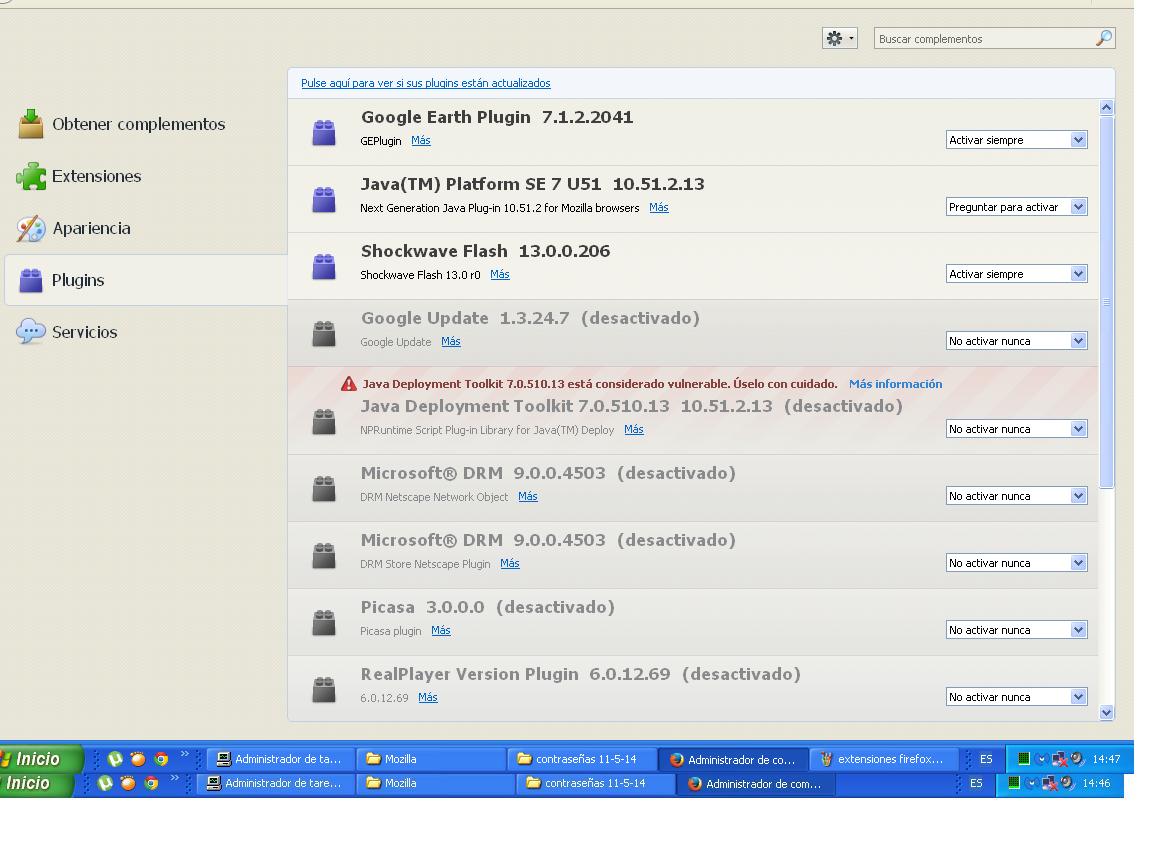
Task: Select the 'RealPlayer Version Plugin 6.0.12.69' title
Action: point(515,674)
